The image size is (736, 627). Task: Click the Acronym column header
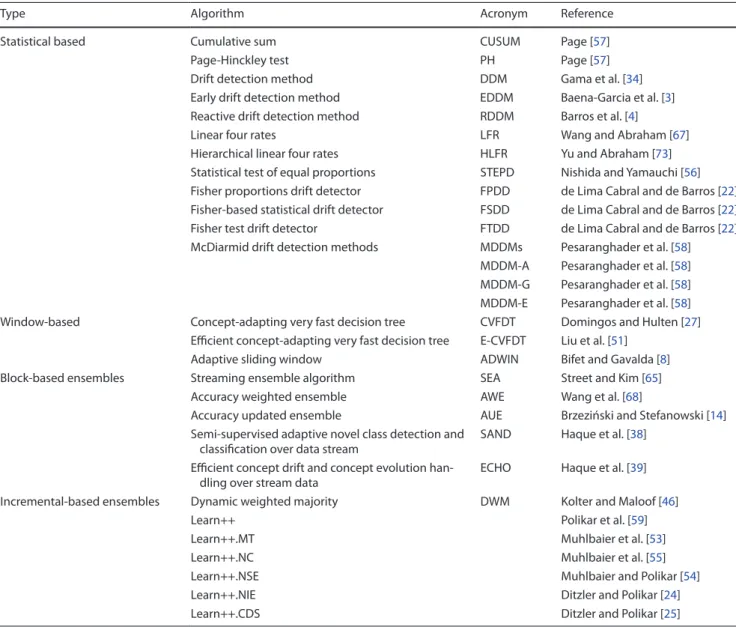(504, 14)
